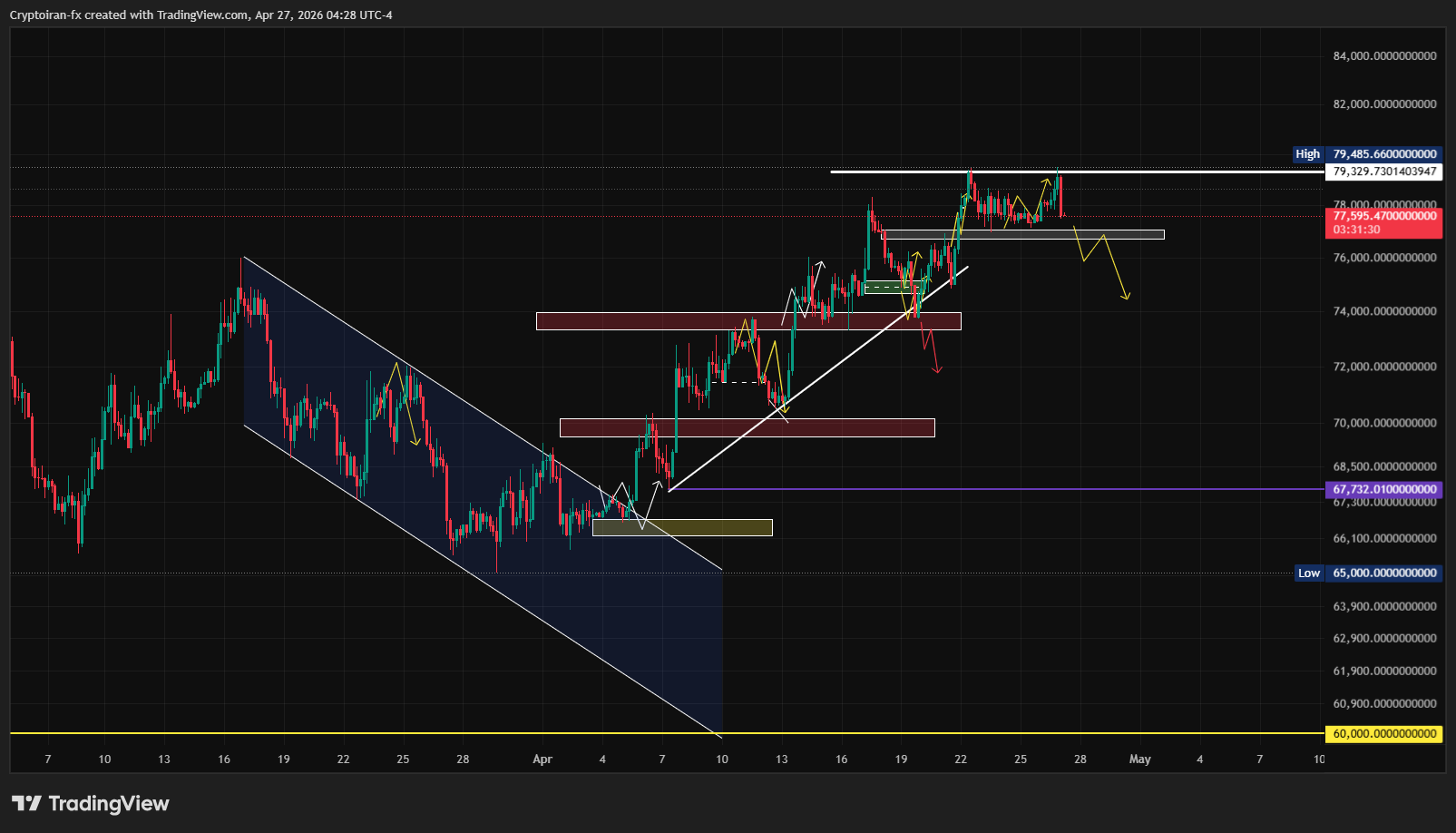Select the blue Low price tag
The height and width of the screenshot is (833, 1456).
[x=1308, y=573]
